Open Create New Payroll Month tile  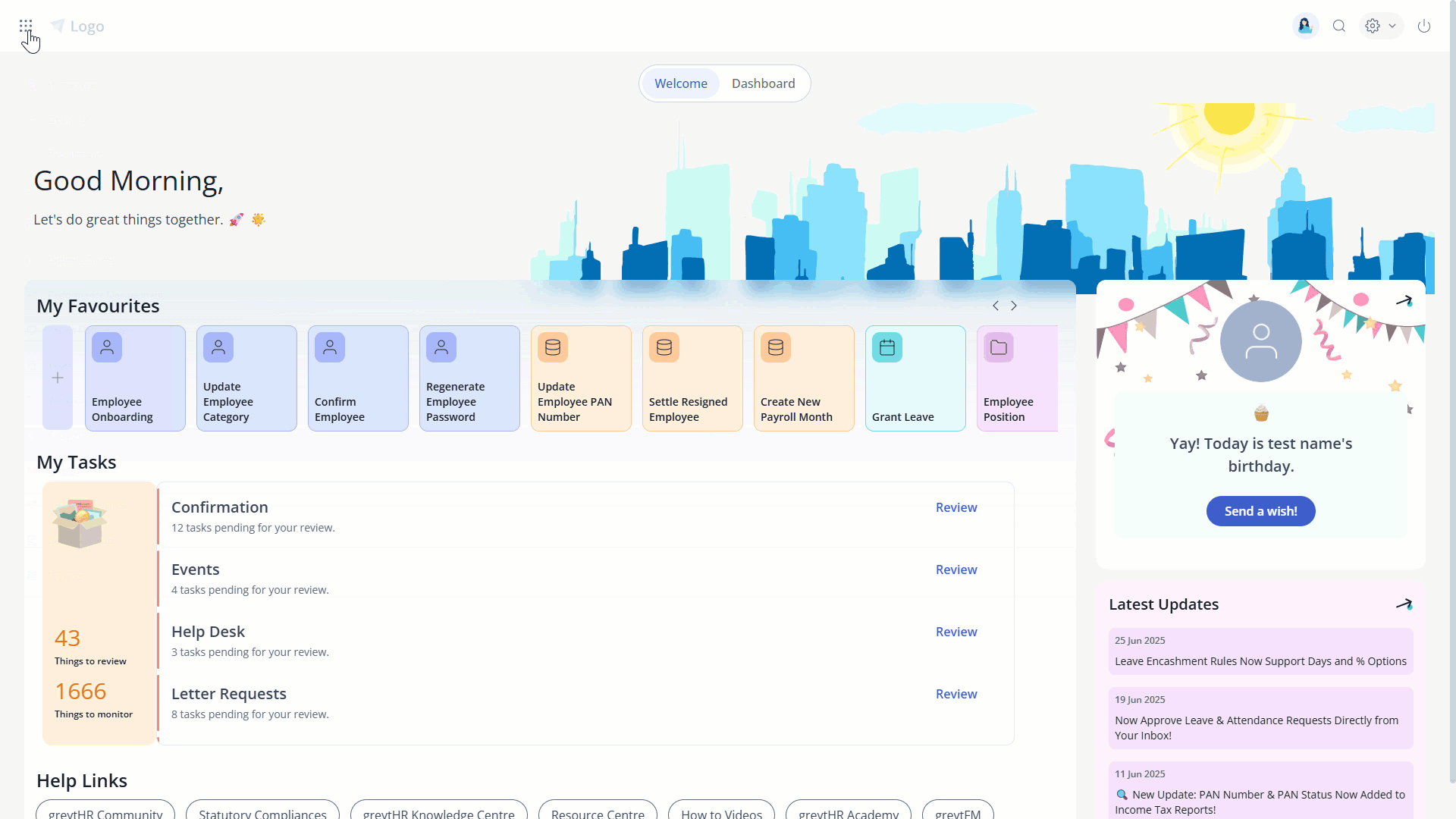click(804, 378)
